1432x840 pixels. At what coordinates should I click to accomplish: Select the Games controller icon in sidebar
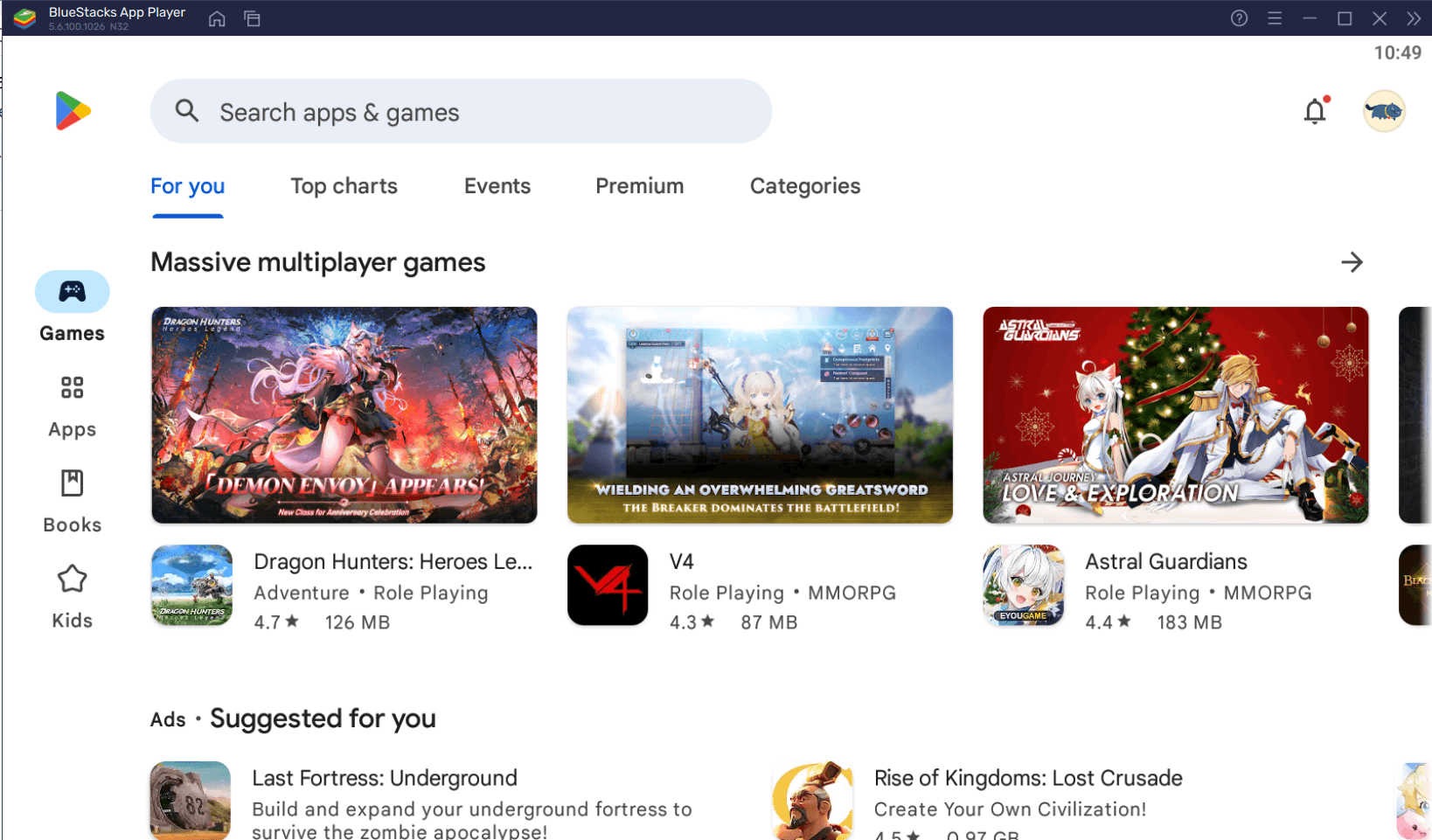72,291
